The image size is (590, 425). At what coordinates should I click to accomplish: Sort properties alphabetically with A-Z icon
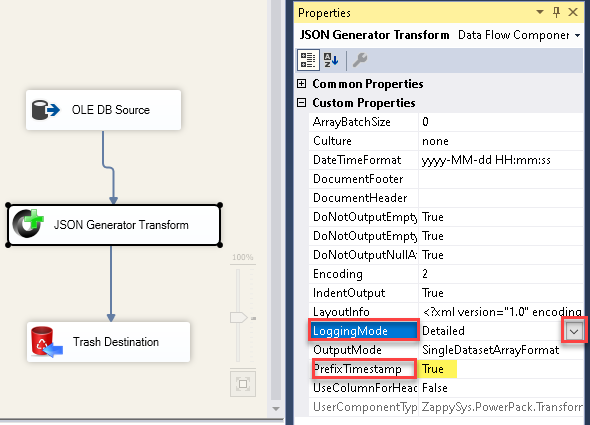pyautogui.click(x=331, y=60)
